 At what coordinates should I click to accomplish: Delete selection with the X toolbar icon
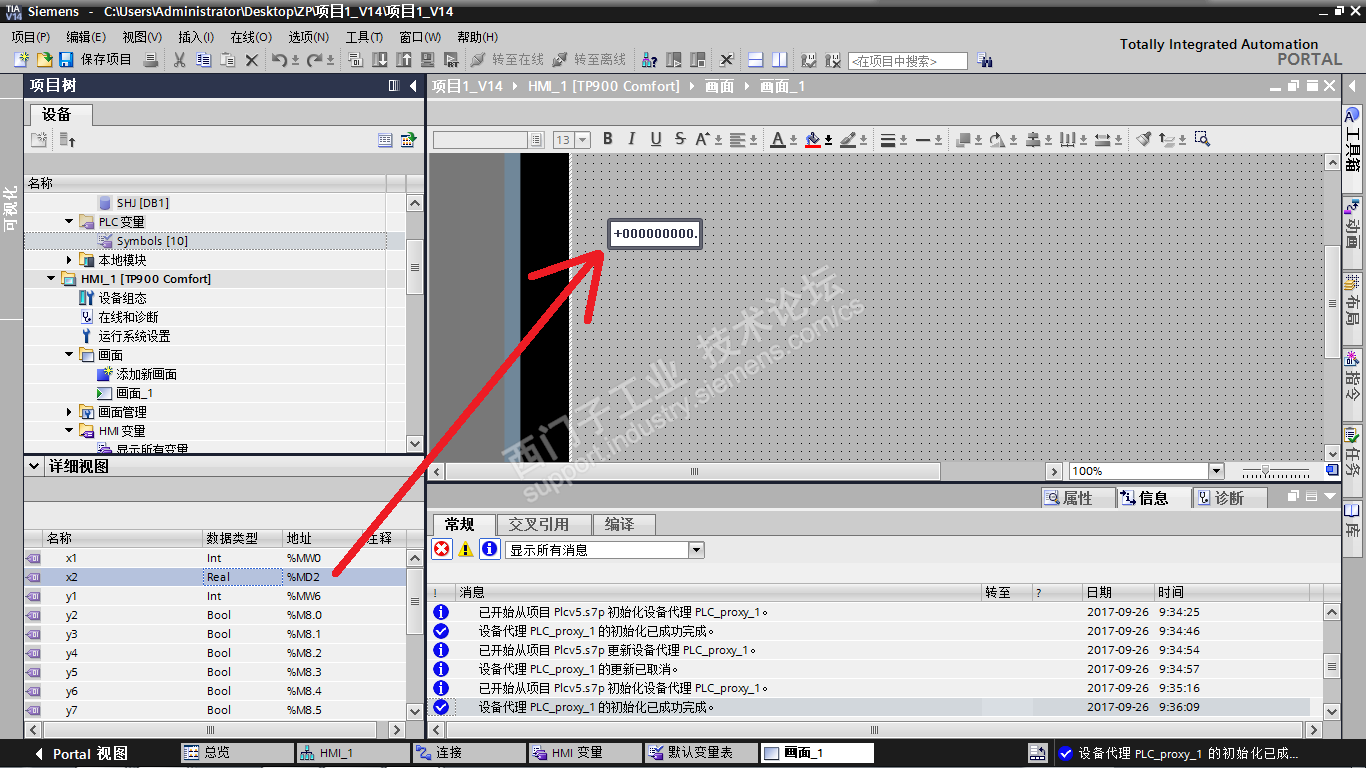pos(252,60)
